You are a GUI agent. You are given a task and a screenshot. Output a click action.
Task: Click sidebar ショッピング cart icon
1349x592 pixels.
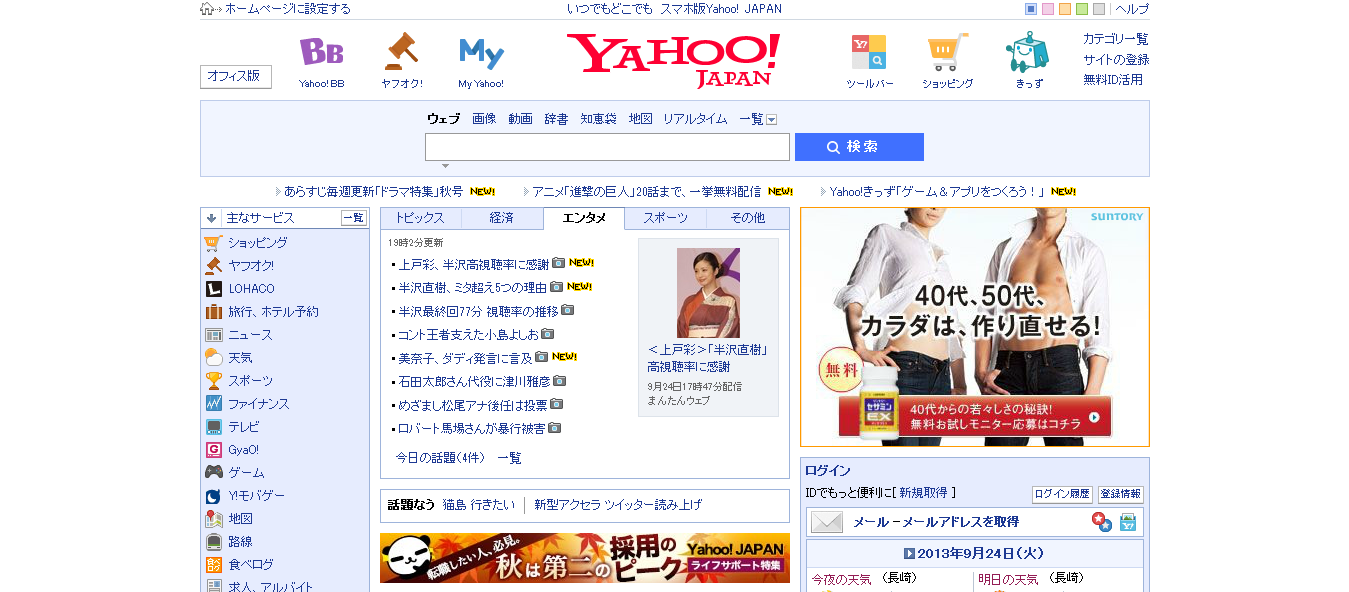213,243
